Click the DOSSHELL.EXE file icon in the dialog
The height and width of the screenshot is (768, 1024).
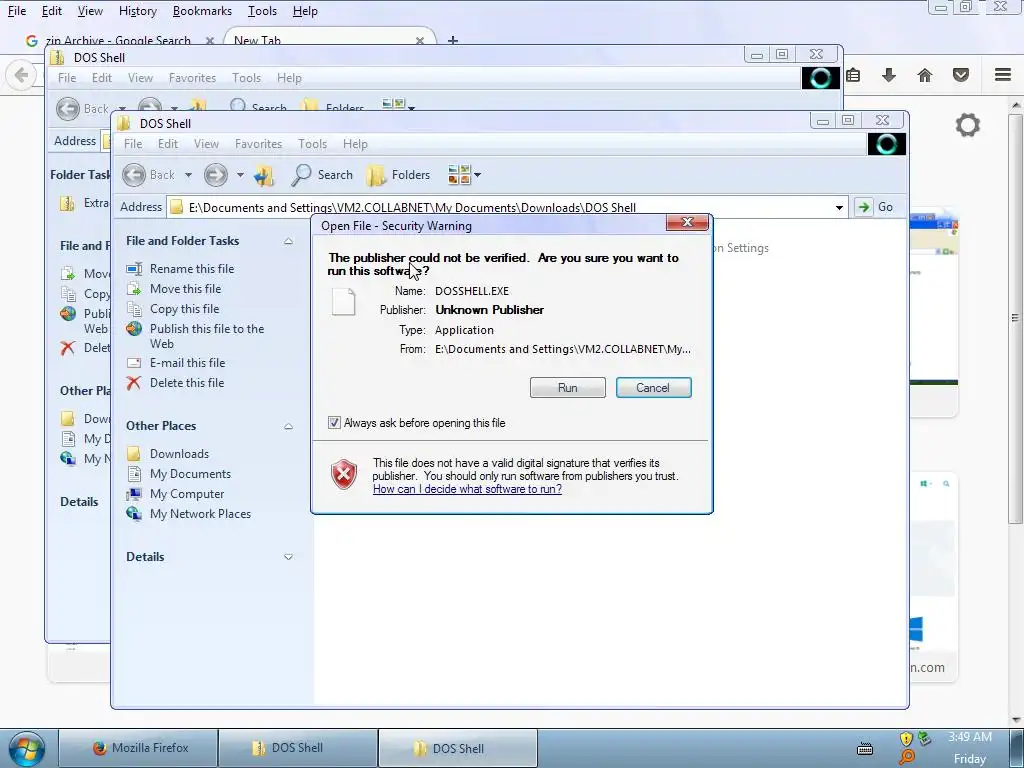click(344, 302)
